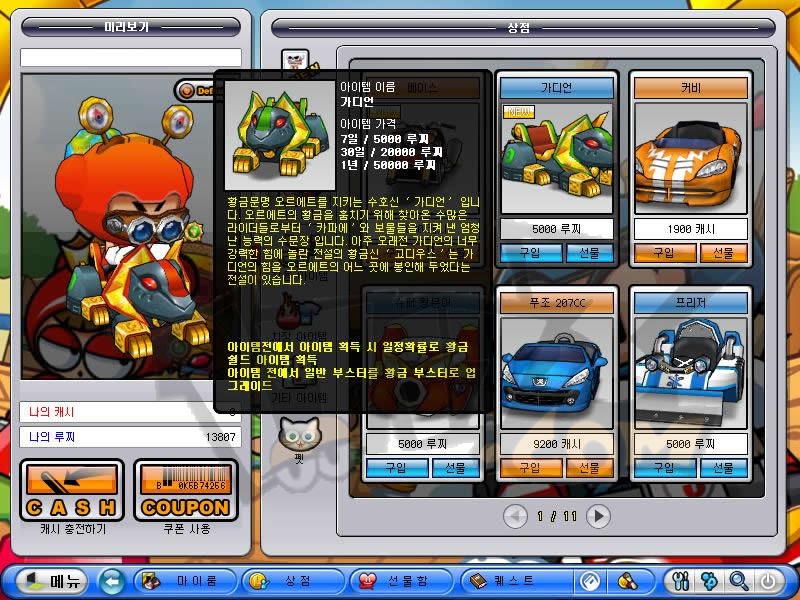Gift 프리저 with its 선물 button
Screen dimensions: 800x600
click(x=723, y=467)
